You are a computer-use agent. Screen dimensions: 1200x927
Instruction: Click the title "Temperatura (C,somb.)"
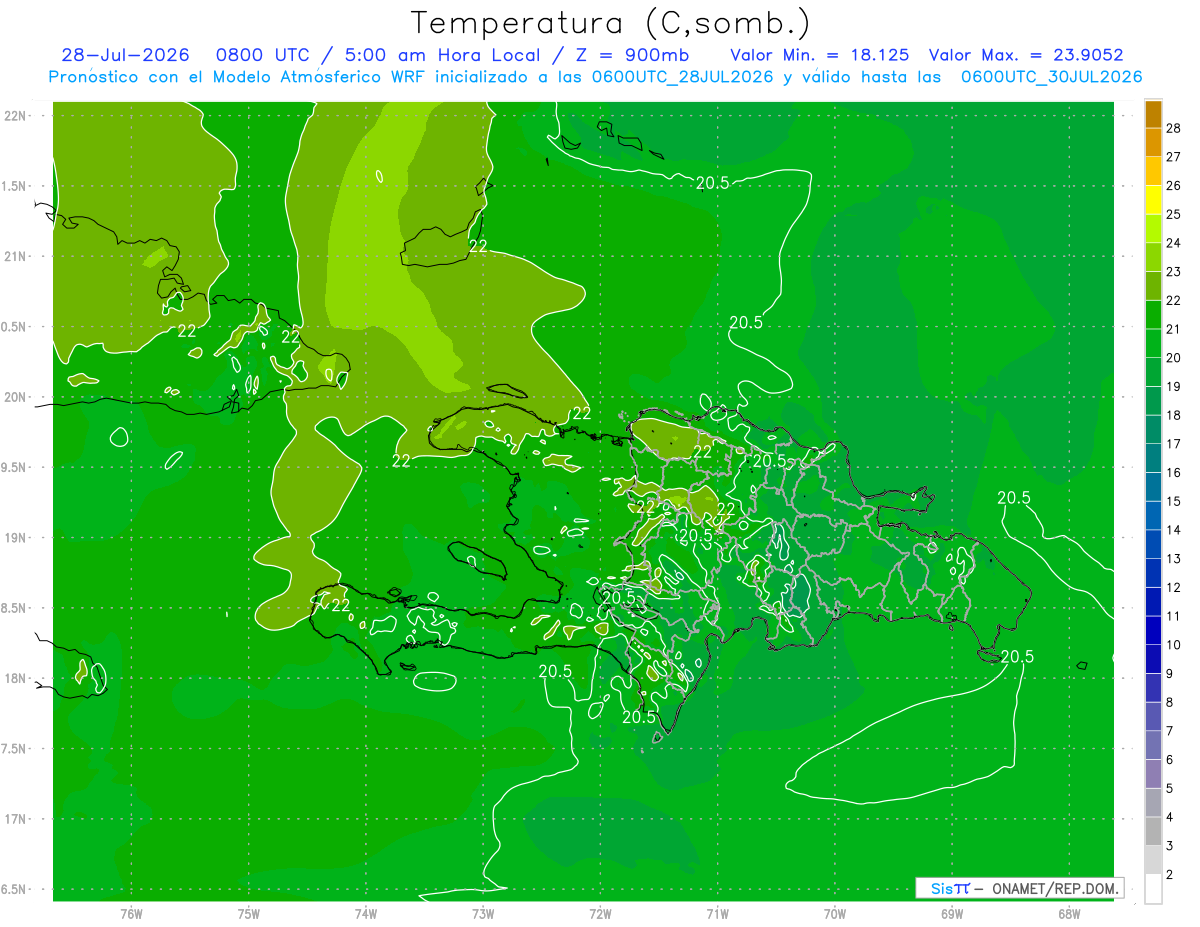[610, 23]
